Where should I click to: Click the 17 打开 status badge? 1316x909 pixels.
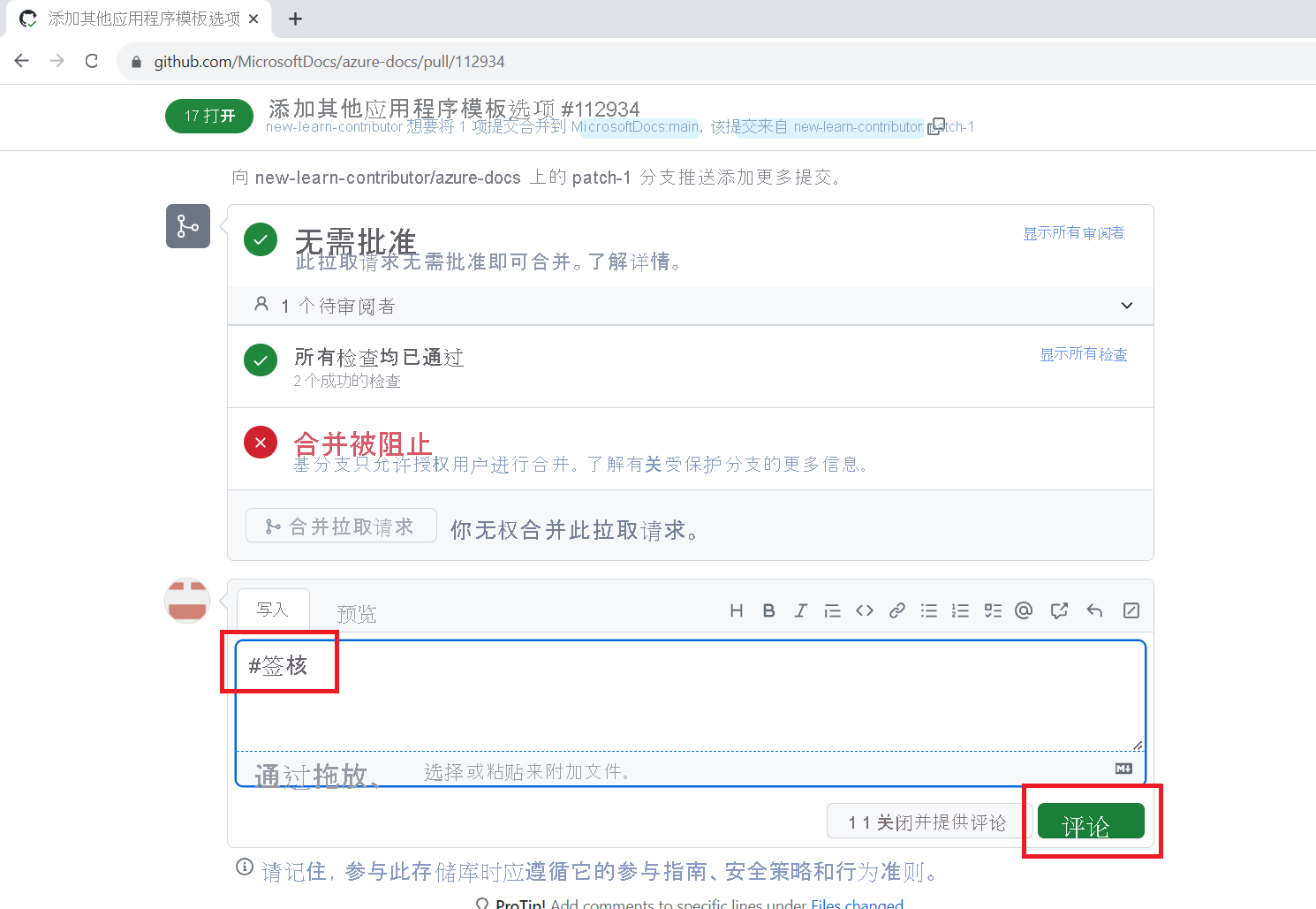209,116
